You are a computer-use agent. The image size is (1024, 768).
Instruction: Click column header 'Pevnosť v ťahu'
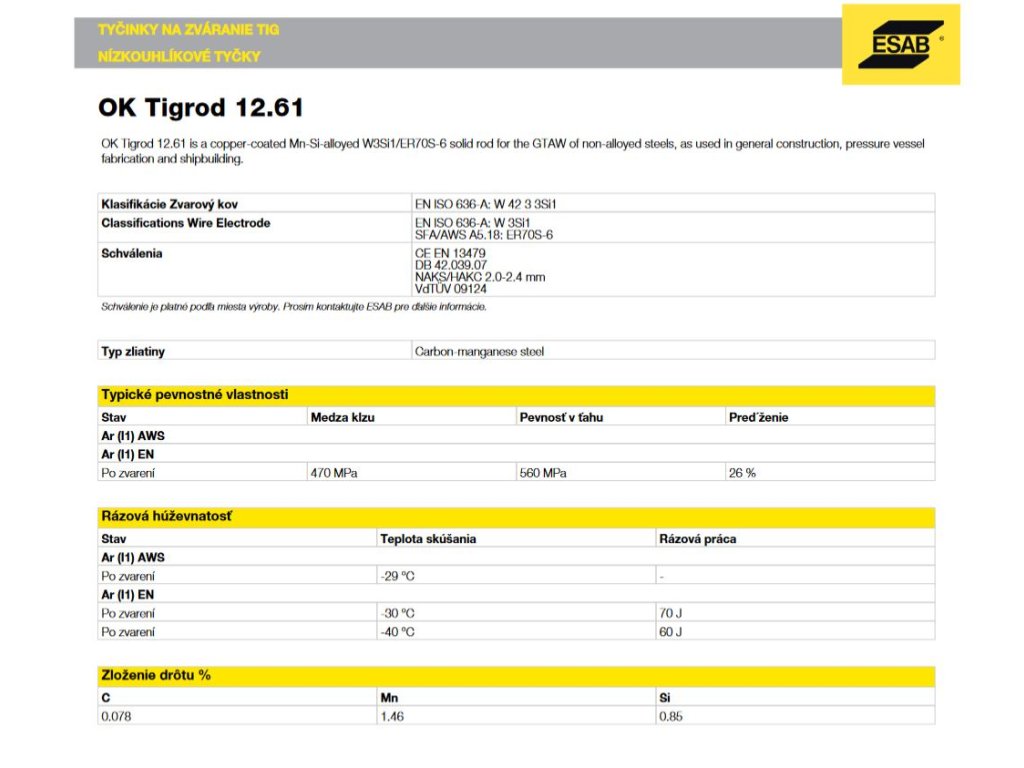click(561, 417)
